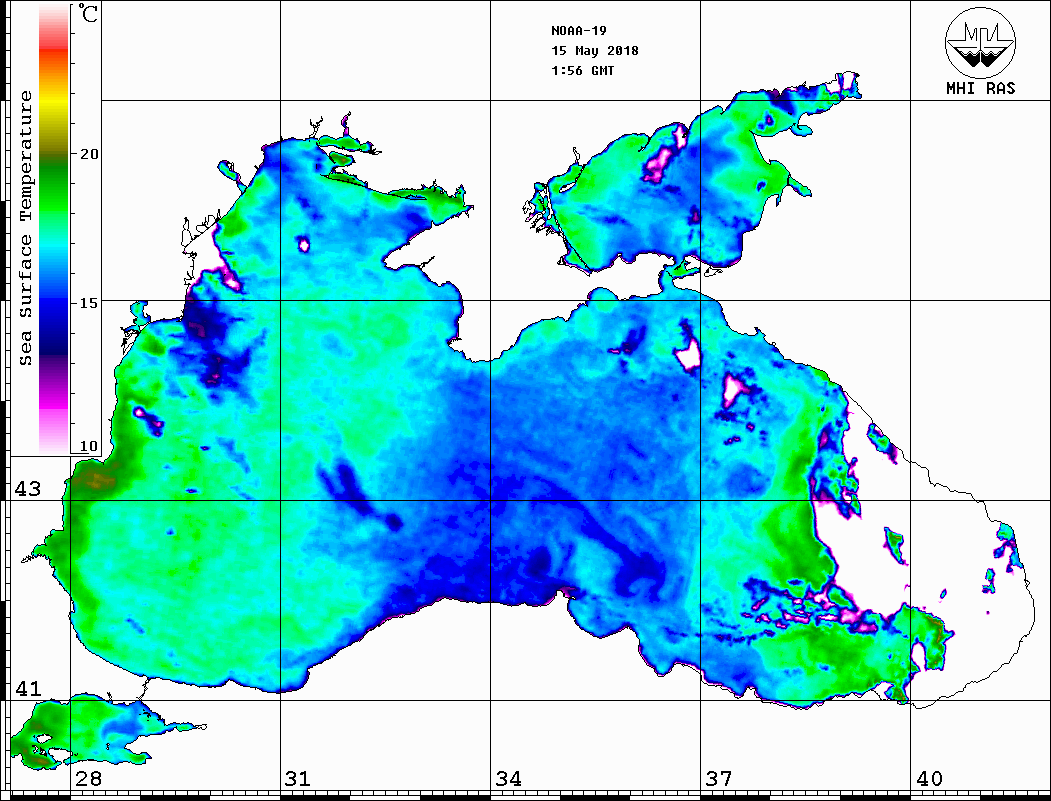
Task: Click longitude label '40'
Action: [929, 779]
